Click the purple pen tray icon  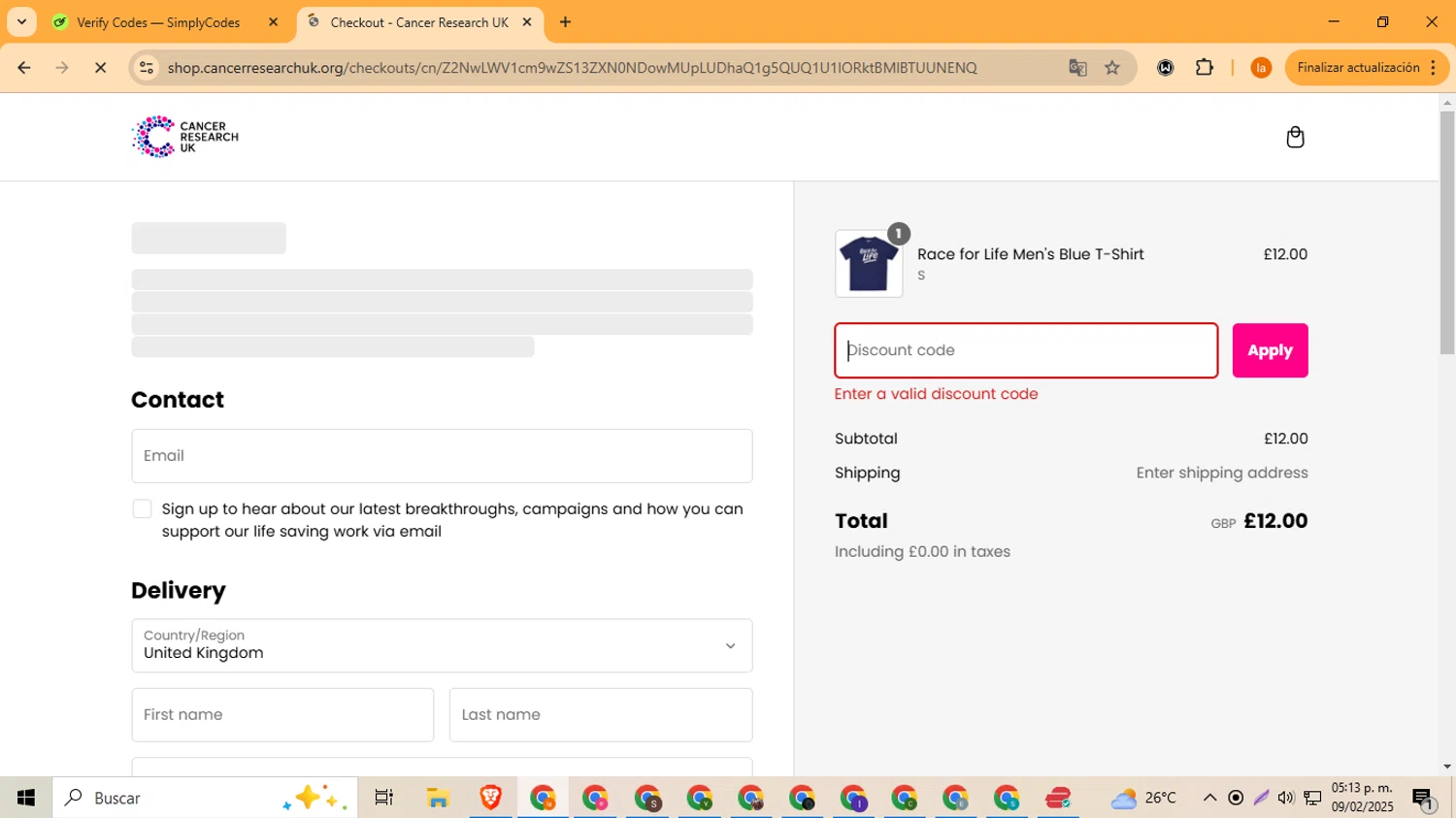[x=1261, y=798]
